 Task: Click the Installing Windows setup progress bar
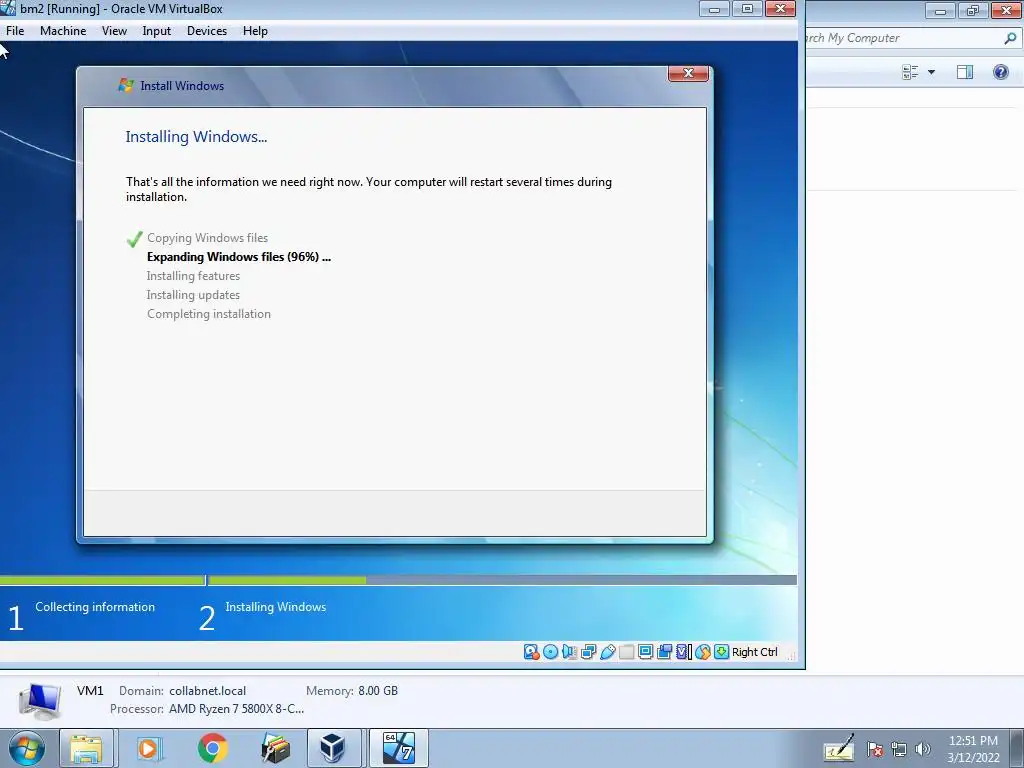click(x=502, y=580)
